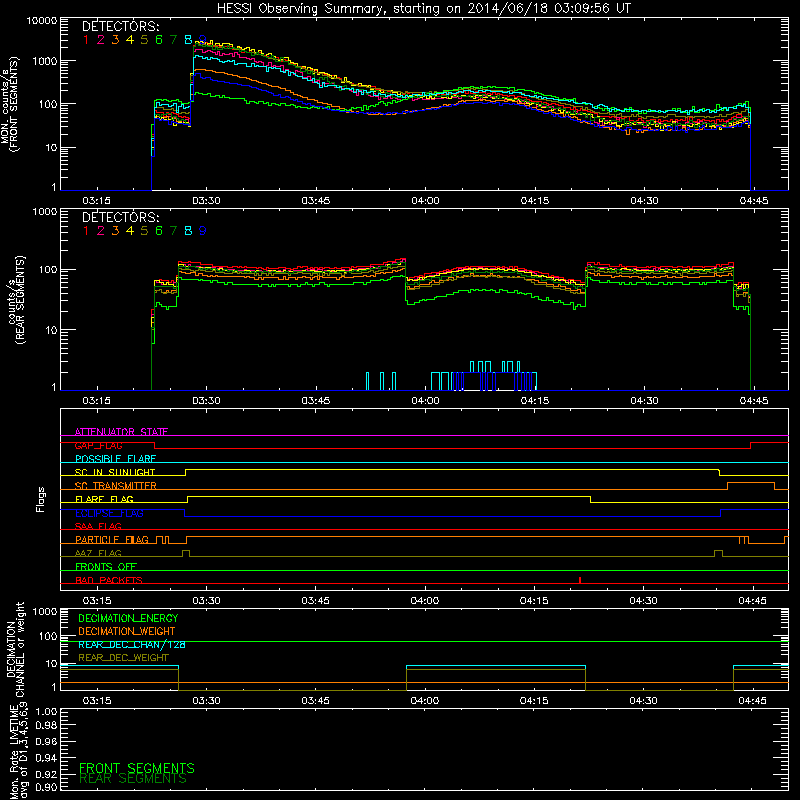Select yellow detector 4 in the front segments legend
The width and height of the screenshot is (800, 800).
130,40
